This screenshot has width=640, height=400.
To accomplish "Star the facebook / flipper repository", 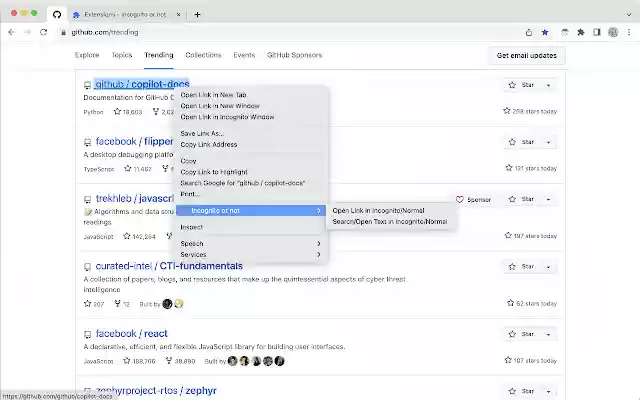I will tap(521, 142).
